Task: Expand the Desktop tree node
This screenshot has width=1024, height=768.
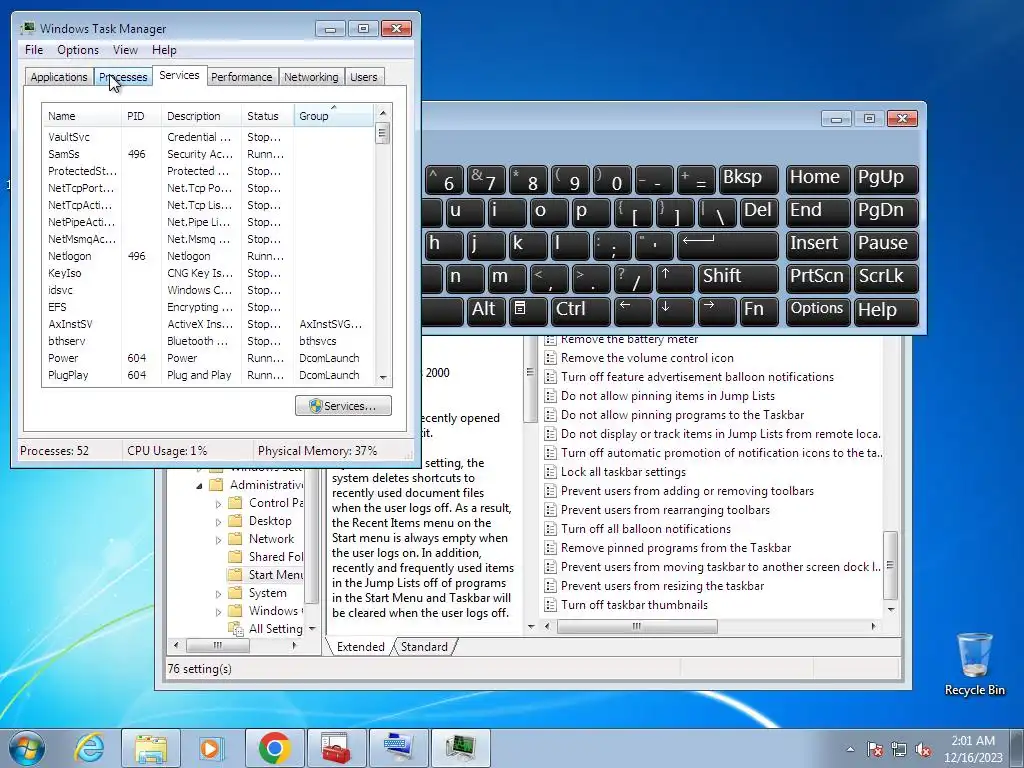Action: (219, 522)
